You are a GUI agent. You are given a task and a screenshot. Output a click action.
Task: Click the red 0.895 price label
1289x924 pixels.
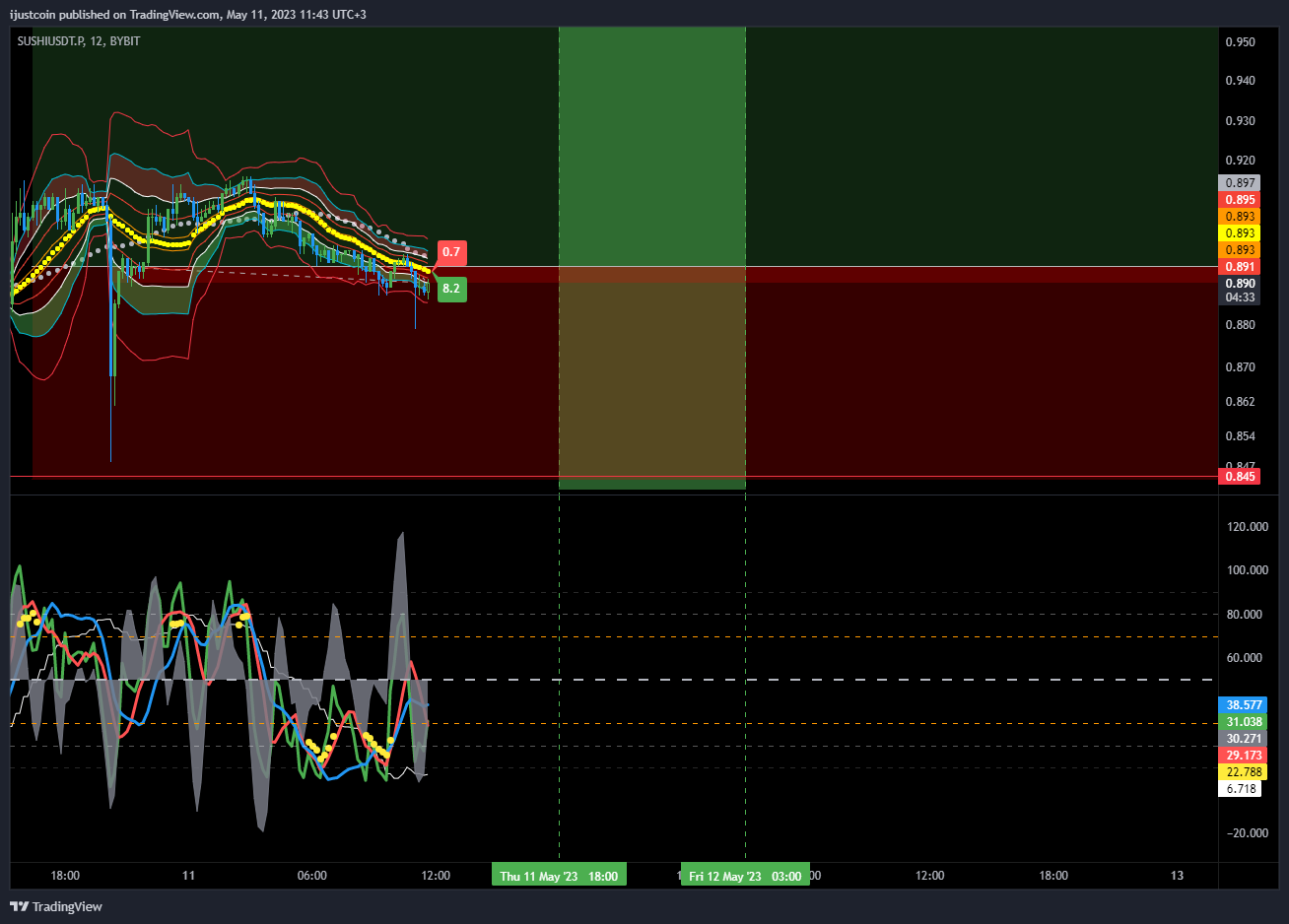click(x=1240, y=200)
